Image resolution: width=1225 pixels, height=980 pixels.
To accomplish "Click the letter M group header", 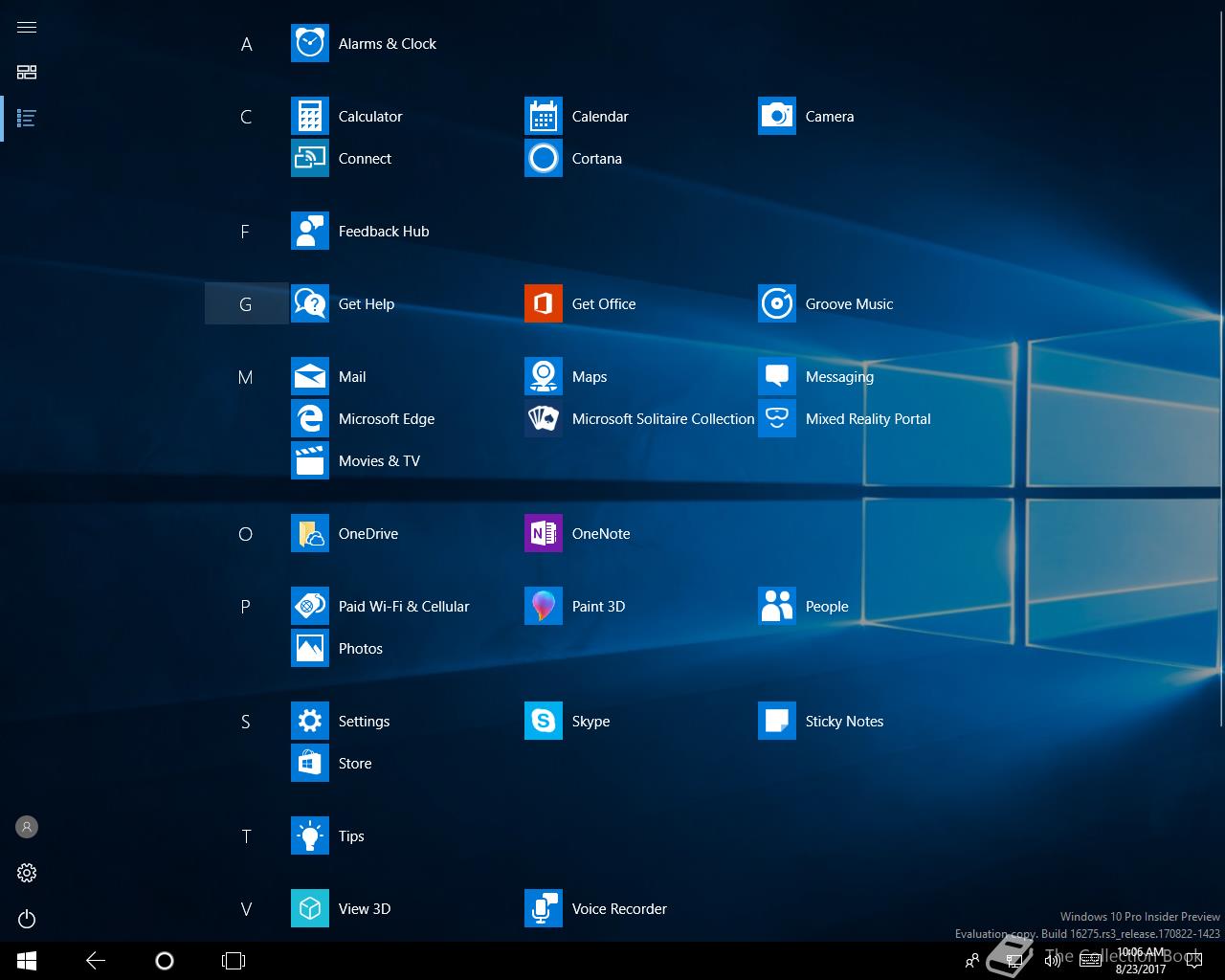I will point(246,377).
